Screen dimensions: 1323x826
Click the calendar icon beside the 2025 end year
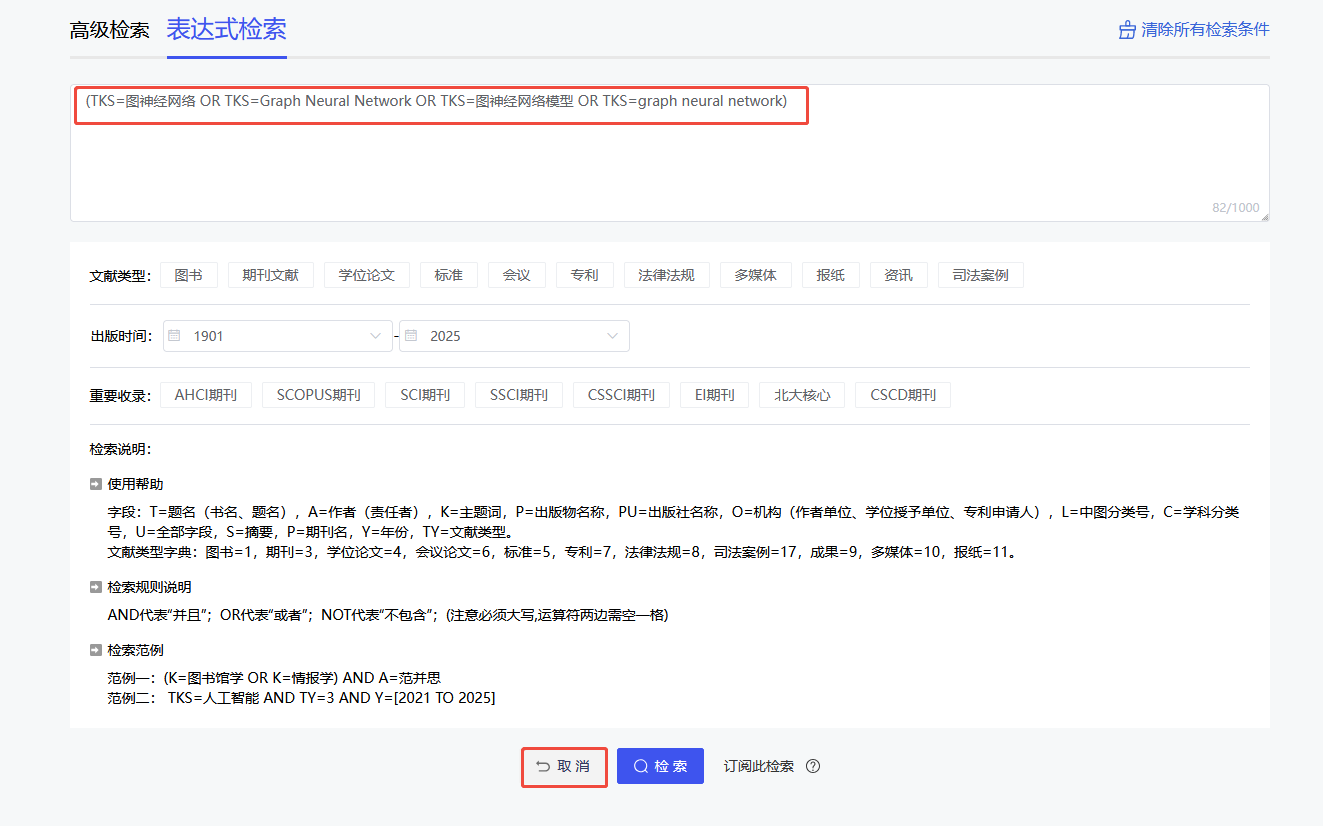coord(410,335)
